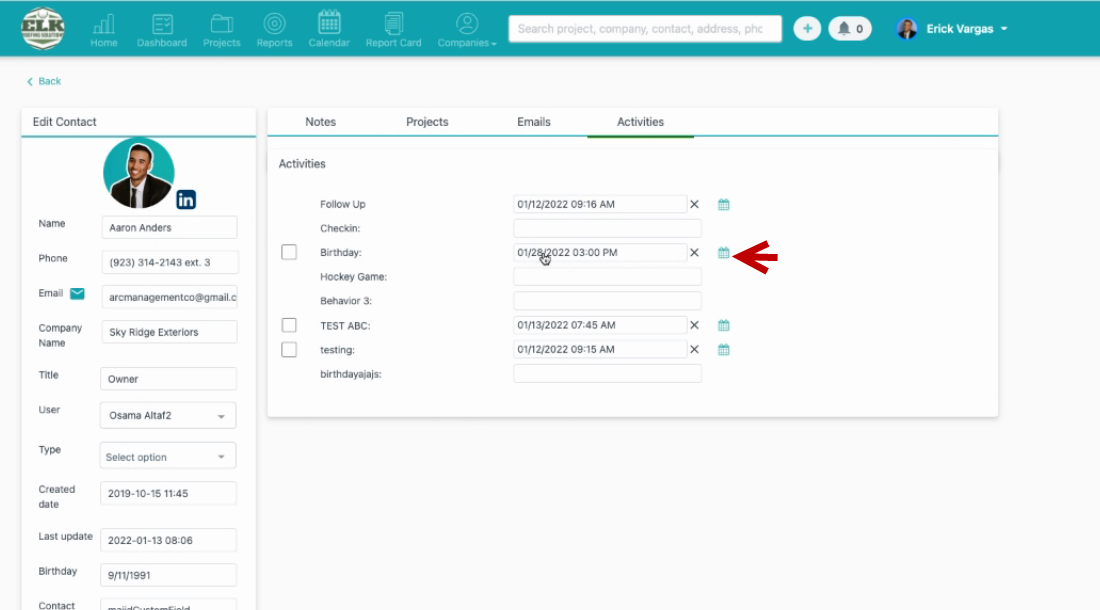Select the Activities tab

tap(640, 122)
